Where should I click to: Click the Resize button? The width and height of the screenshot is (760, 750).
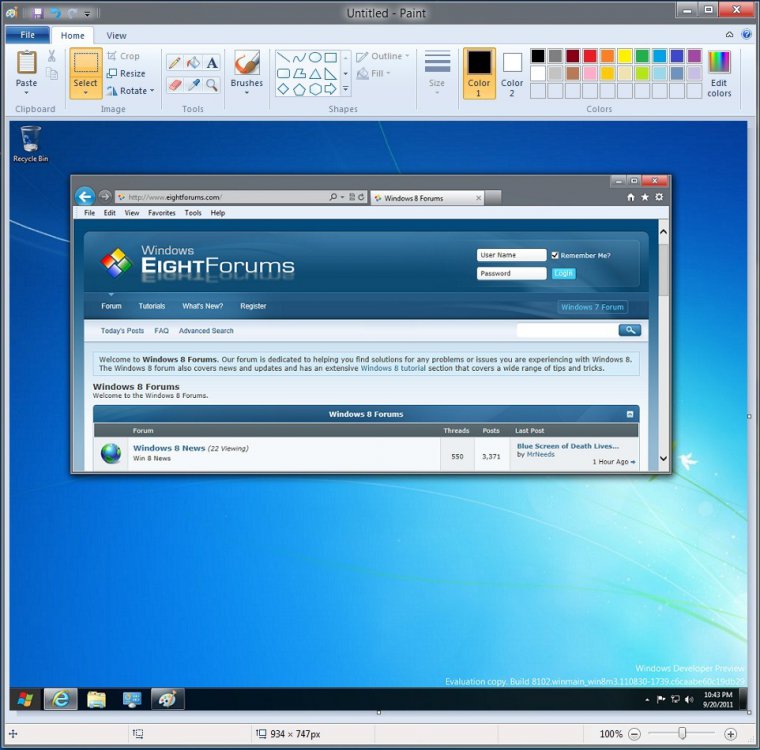pyautogui.click(x=126, y=74)
